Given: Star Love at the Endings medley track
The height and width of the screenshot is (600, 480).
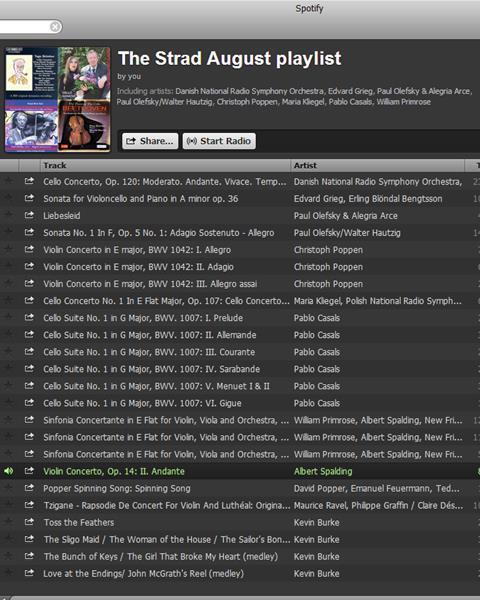Looking at the screenshot, I should [x=8, y=572].
